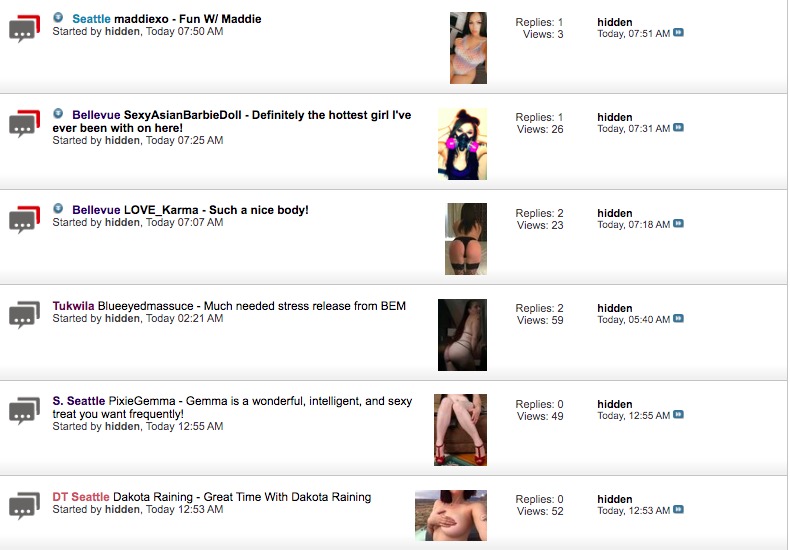Viewport: 790px width, 550px height.
Task: Go to last post arrow at 07:18 AM
Action: click(678, 224)
